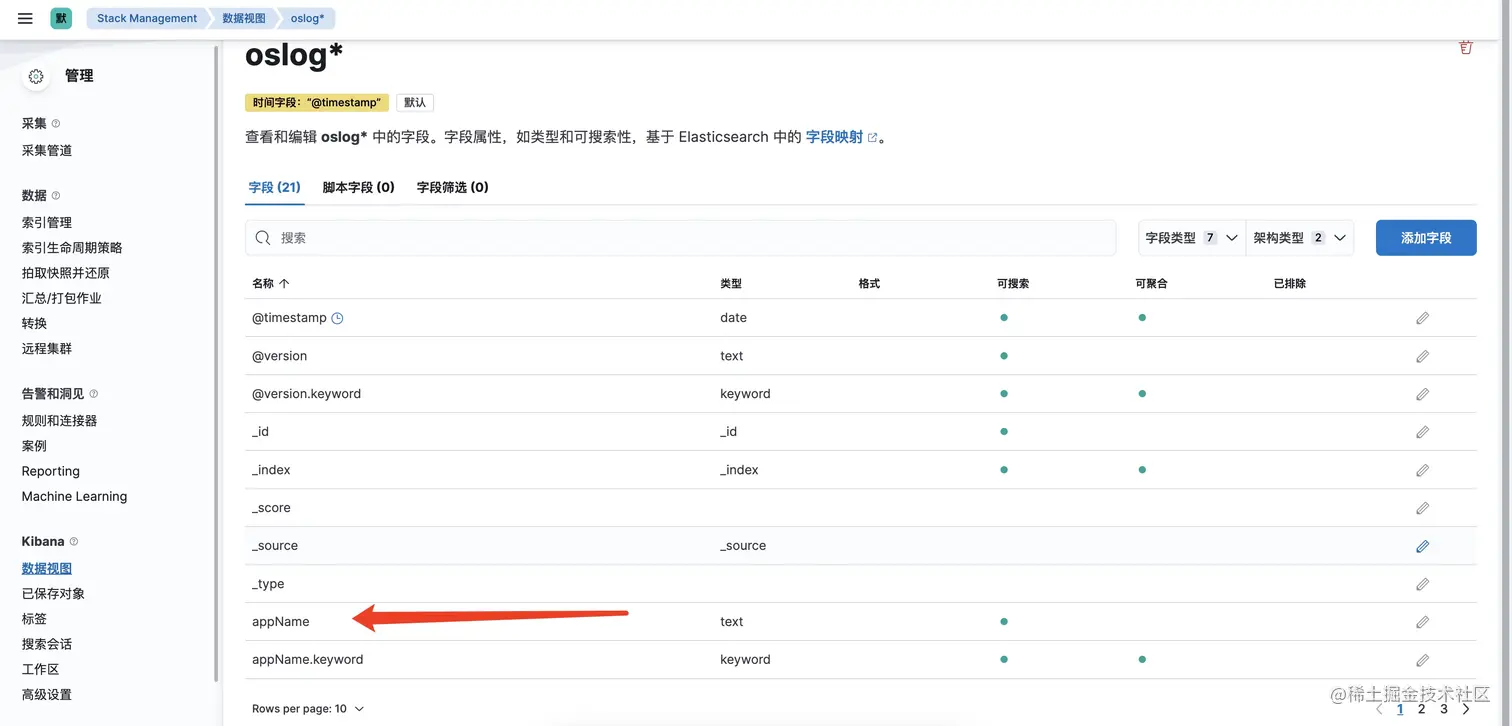1512x726 pixels.
Task: Click the 时间字段 "@timestamp" badge
Action: point(317,103)
